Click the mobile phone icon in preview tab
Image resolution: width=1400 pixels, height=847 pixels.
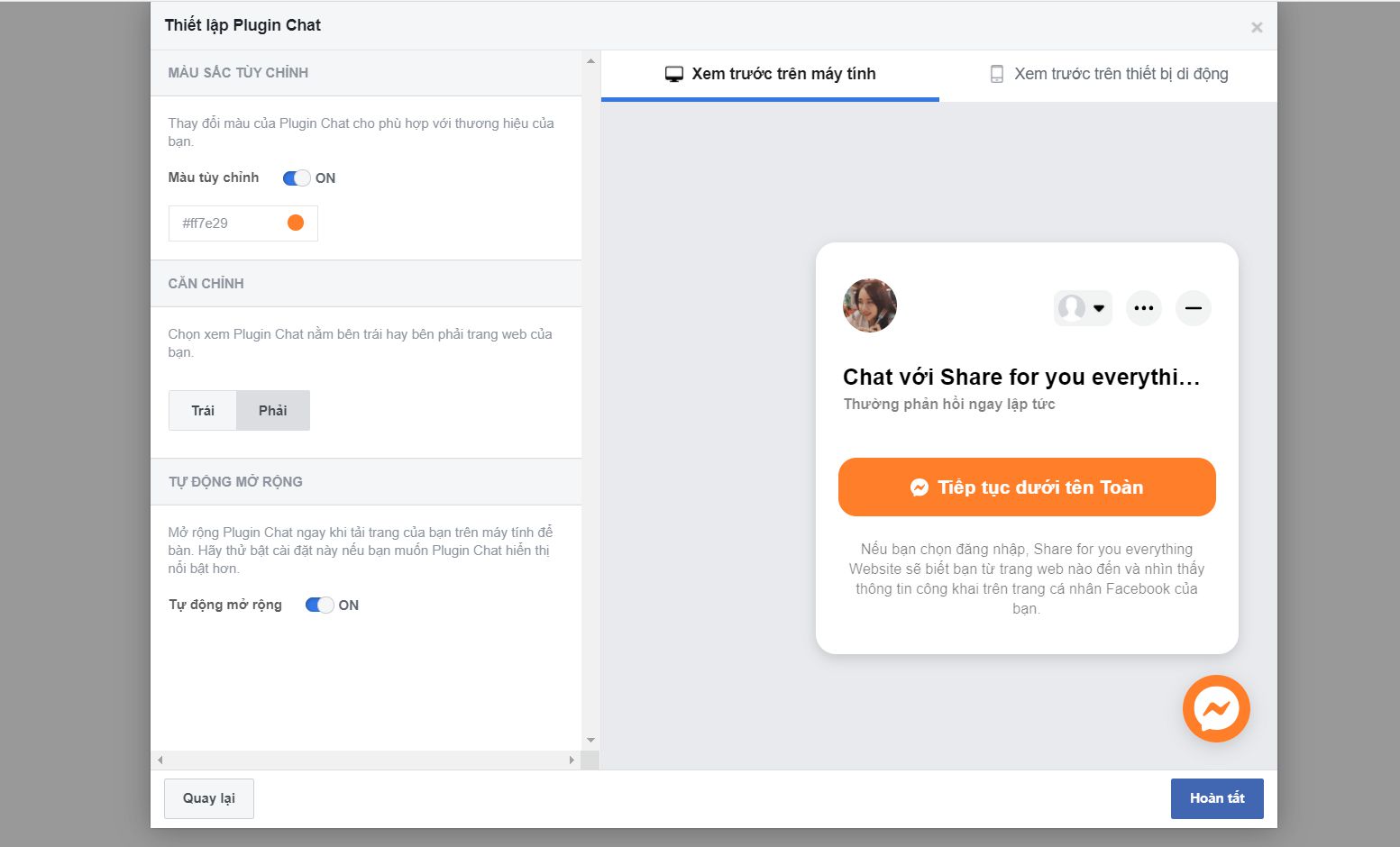(x=996, y=74)
